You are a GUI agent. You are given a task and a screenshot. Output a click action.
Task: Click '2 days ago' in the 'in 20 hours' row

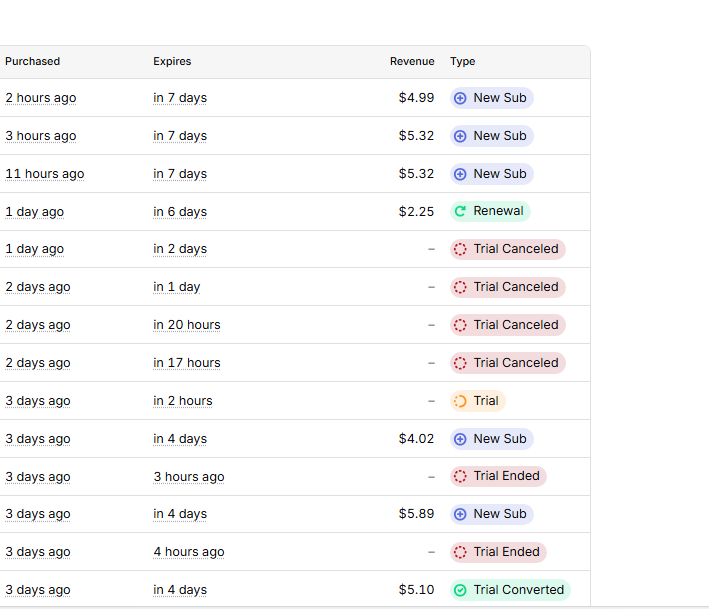(38, 325)
